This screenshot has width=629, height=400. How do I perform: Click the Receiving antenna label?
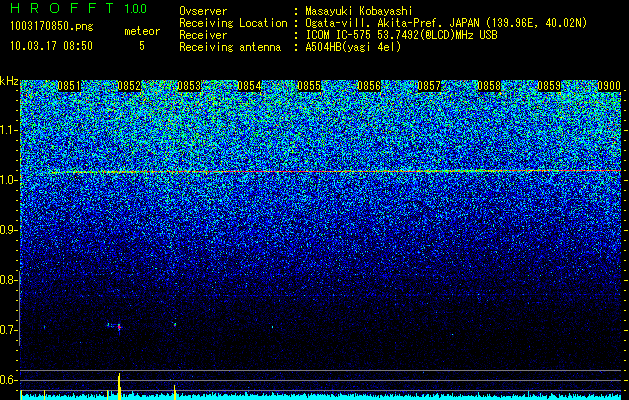[x=230, y=47]
